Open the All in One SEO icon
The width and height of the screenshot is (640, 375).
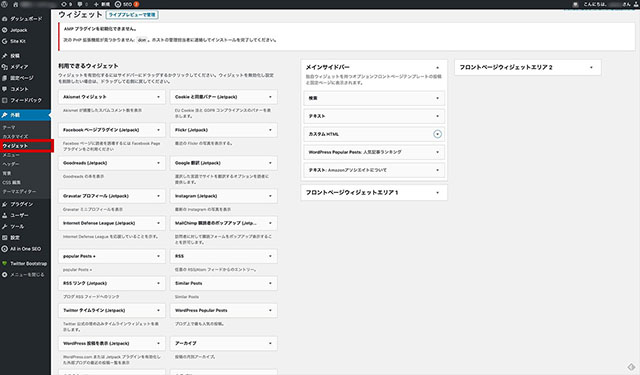pos(4,249)
